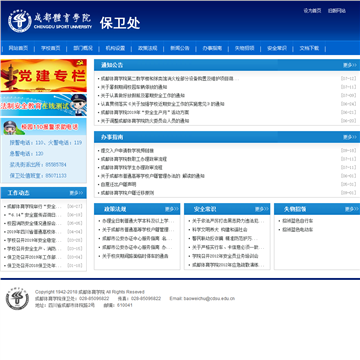Open the 法制安全教育在线测试 banner
Viewport: 360px width, 360px height.
[x=43, y=105]
